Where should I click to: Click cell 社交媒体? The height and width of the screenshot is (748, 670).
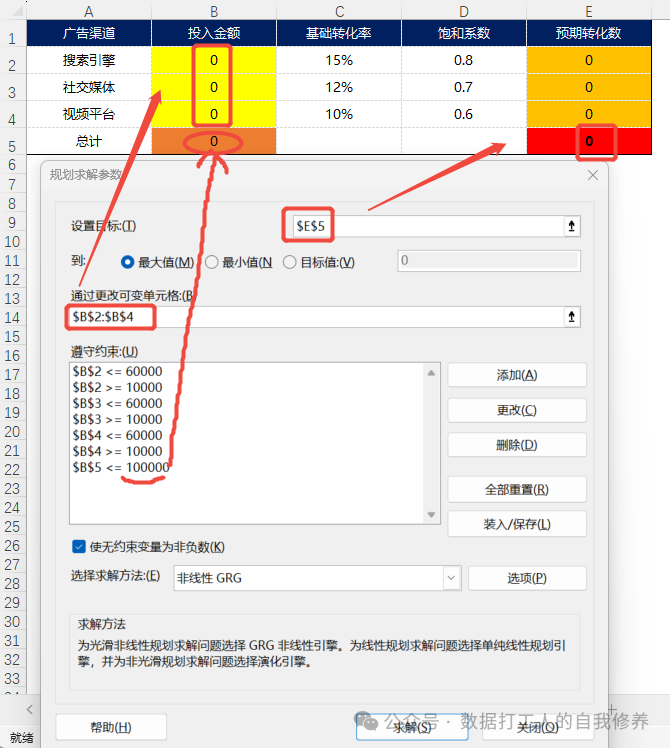pos(89,87)
